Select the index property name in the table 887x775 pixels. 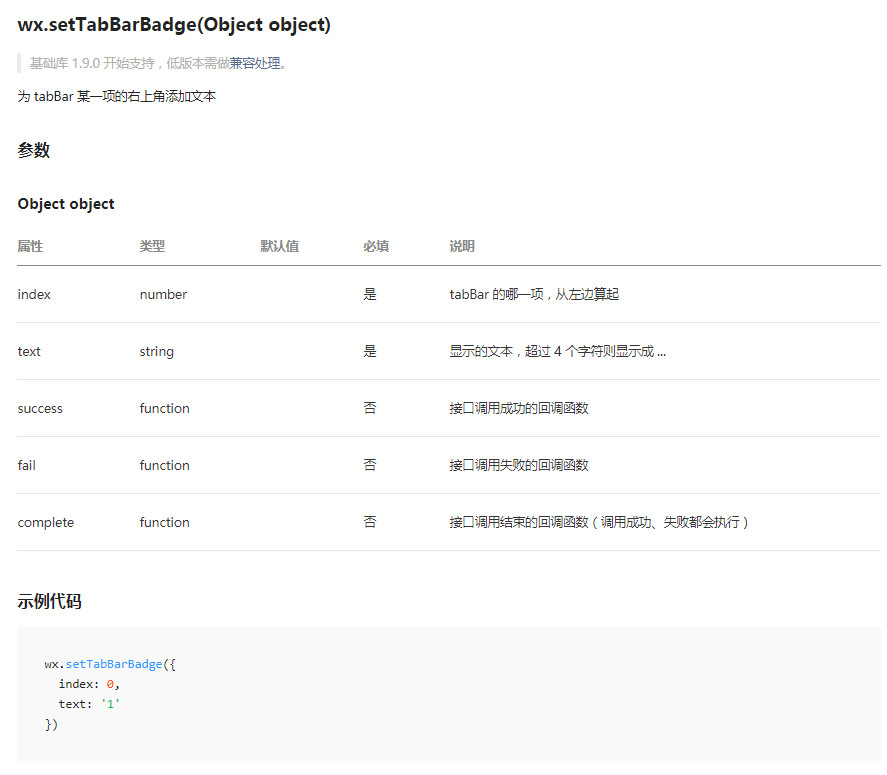34,294
